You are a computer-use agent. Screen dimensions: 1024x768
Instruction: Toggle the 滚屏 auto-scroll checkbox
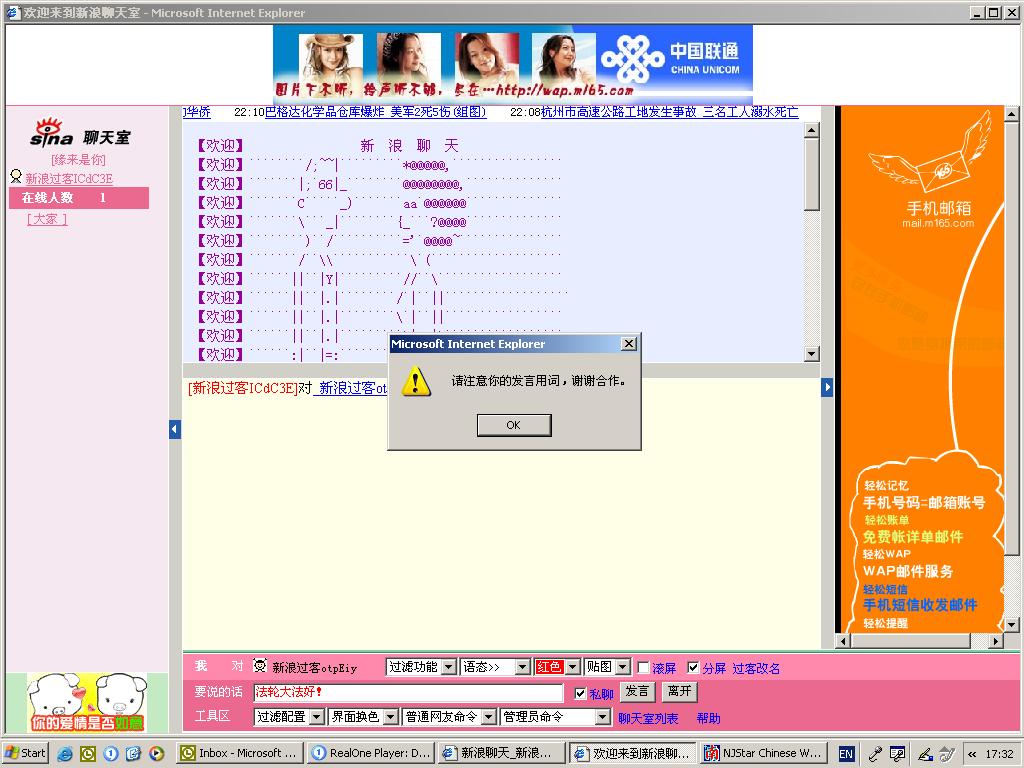[643, 667]
